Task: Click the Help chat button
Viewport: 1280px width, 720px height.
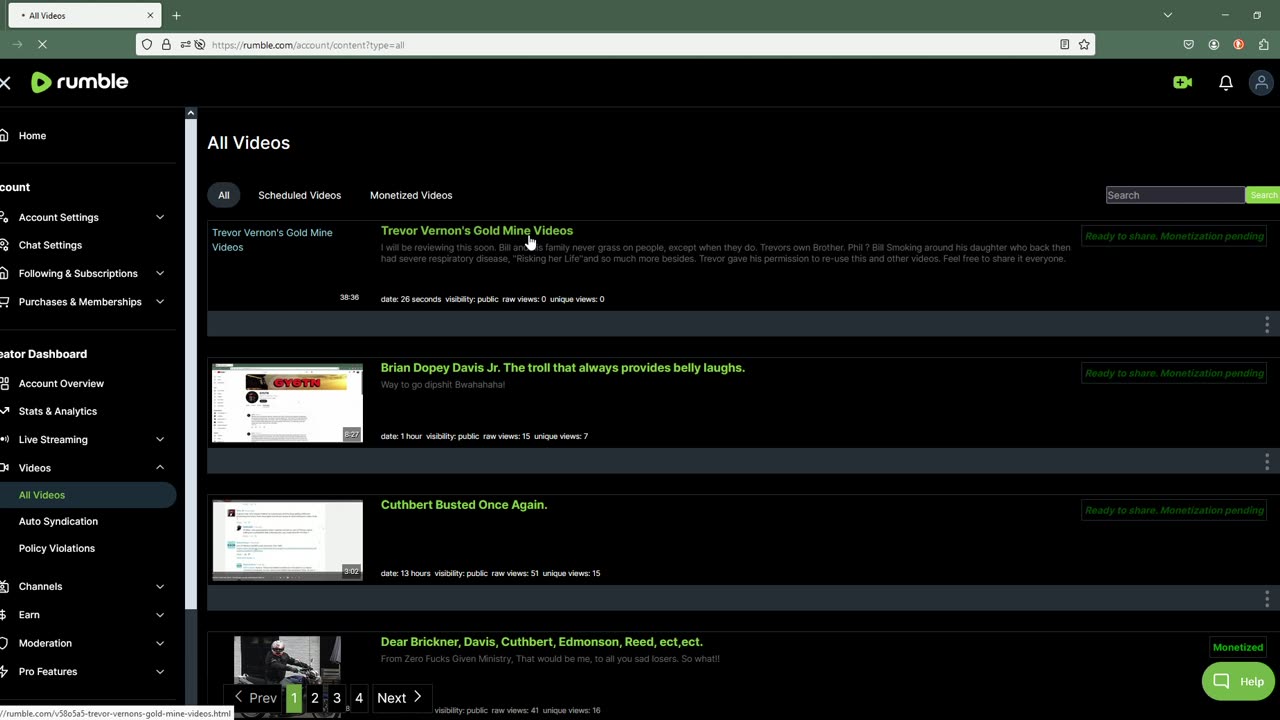Action: 1238,681
